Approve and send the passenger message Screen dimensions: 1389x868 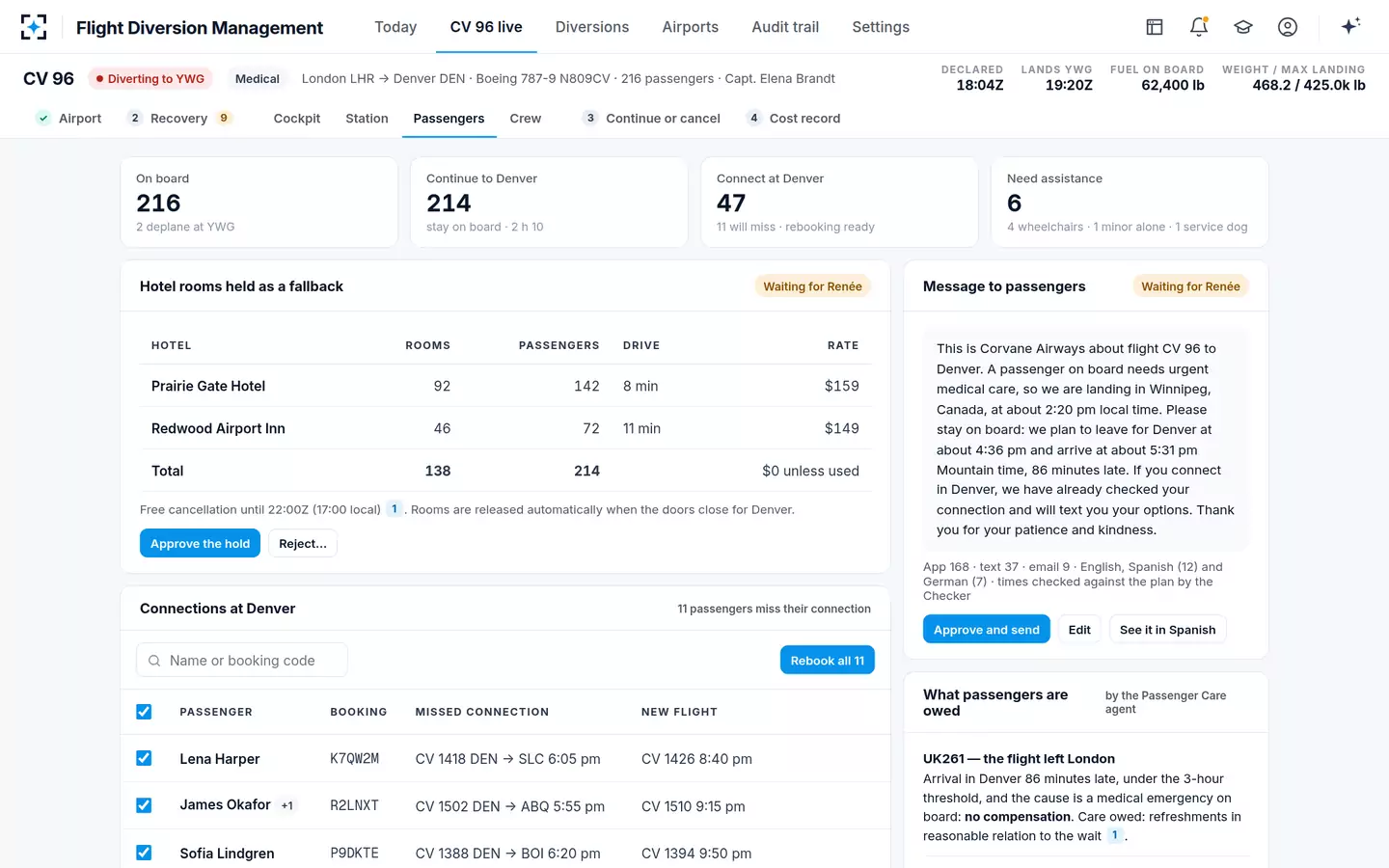987,630
